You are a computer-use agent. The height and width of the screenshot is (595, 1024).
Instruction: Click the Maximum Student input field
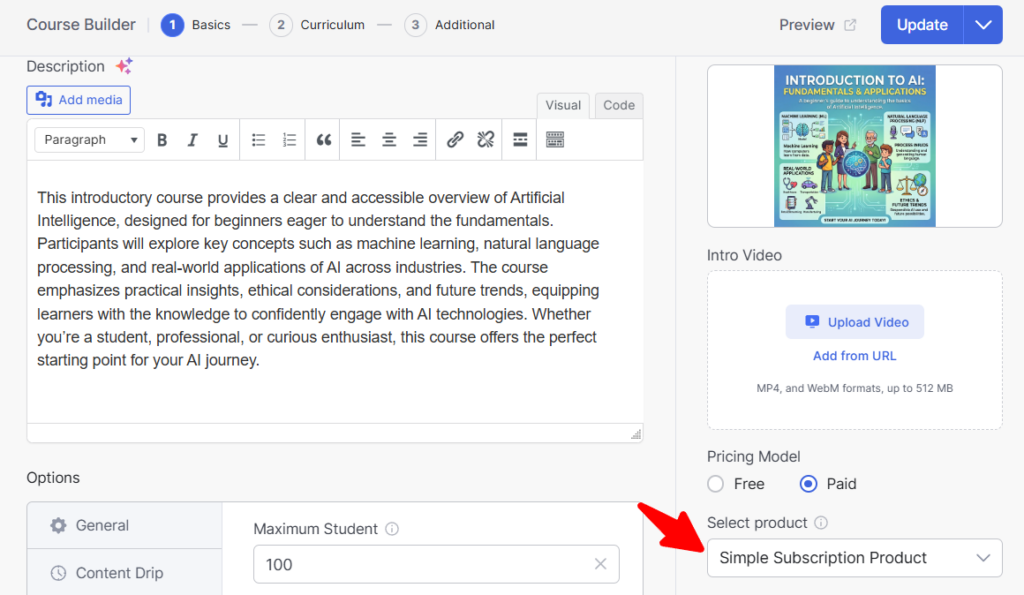[x=436, y=564]
